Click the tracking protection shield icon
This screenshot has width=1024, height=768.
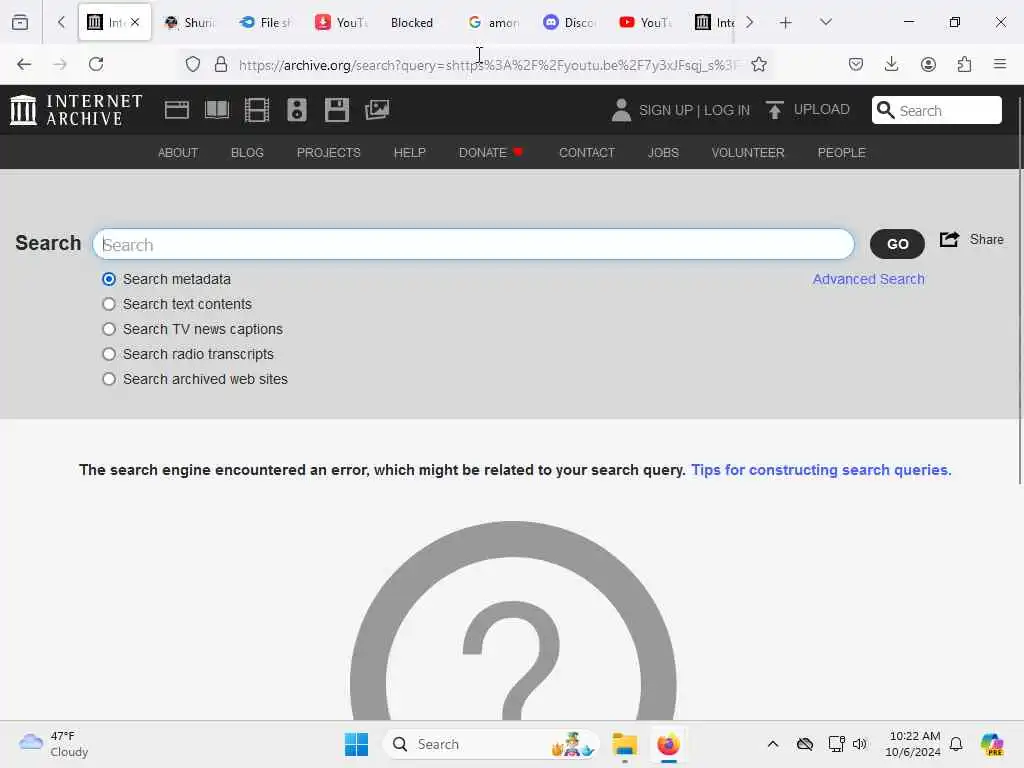coord(193,64)
